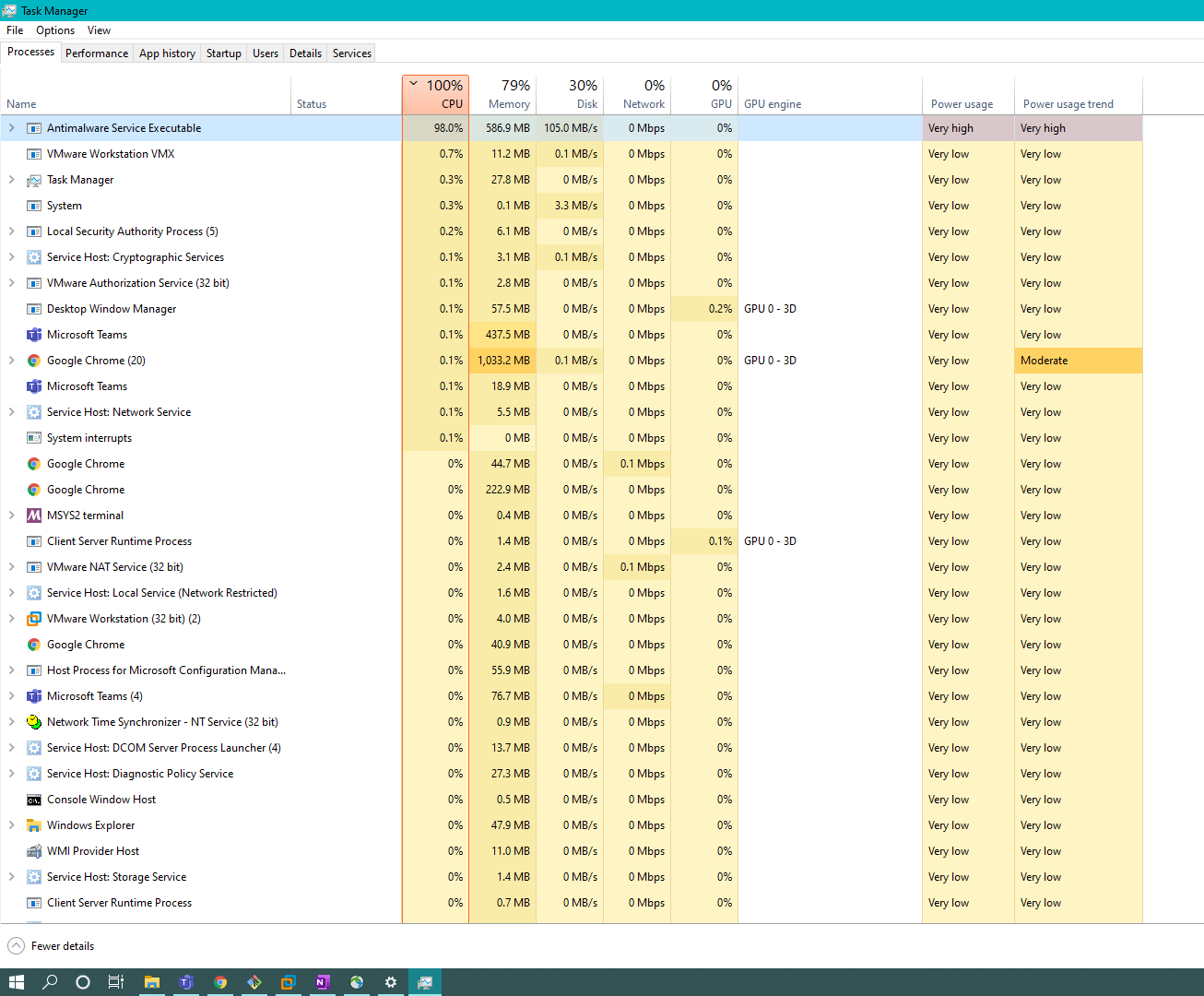Image resolution: width=1204 pixels, height=996 pixels.
Task: Open the Options menu
Action: pos(54,30)
